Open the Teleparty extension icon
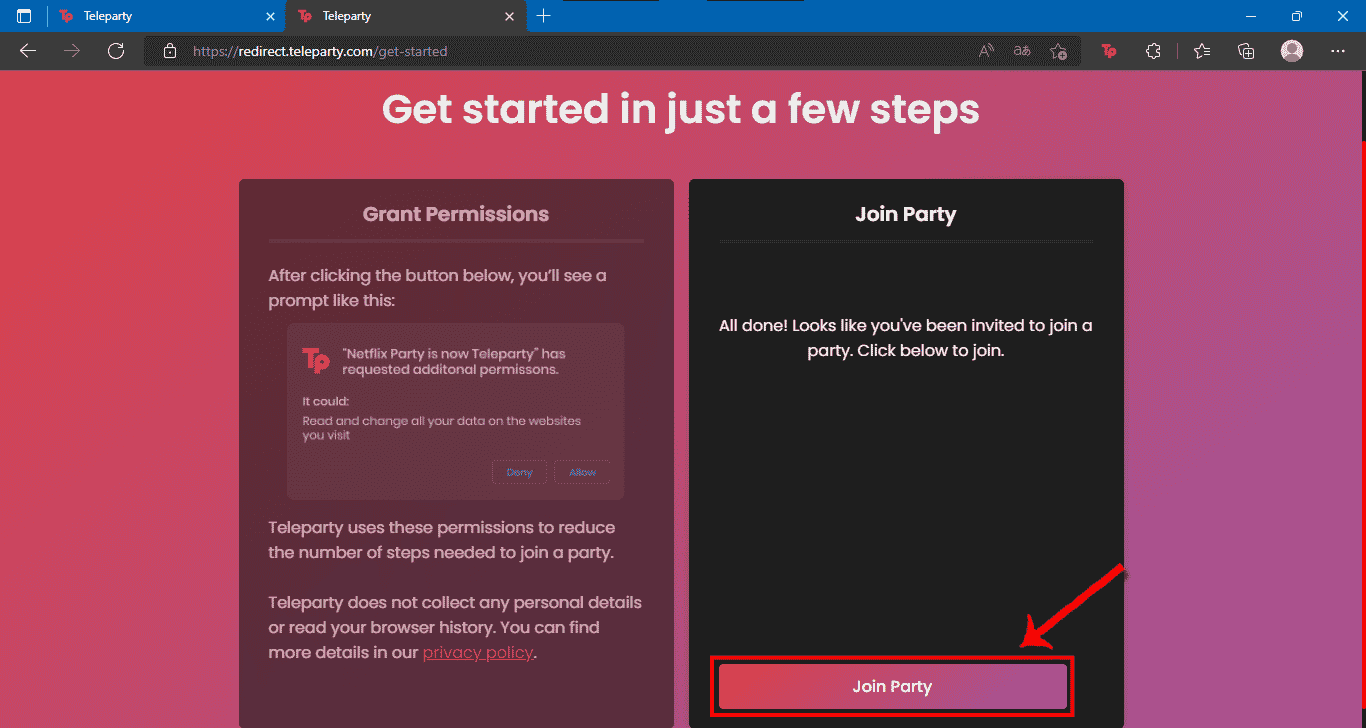1366x728 pixels. click(x=1109, y=51)
